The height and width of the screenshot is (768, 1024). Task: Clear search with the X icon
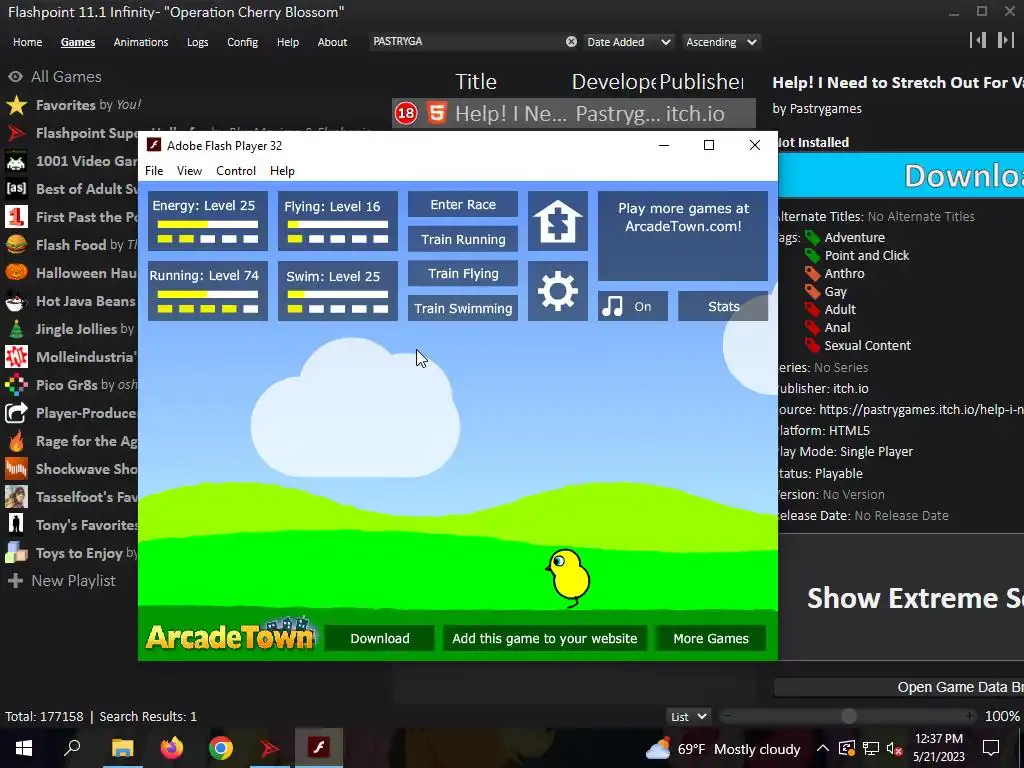tap(571, 42)
